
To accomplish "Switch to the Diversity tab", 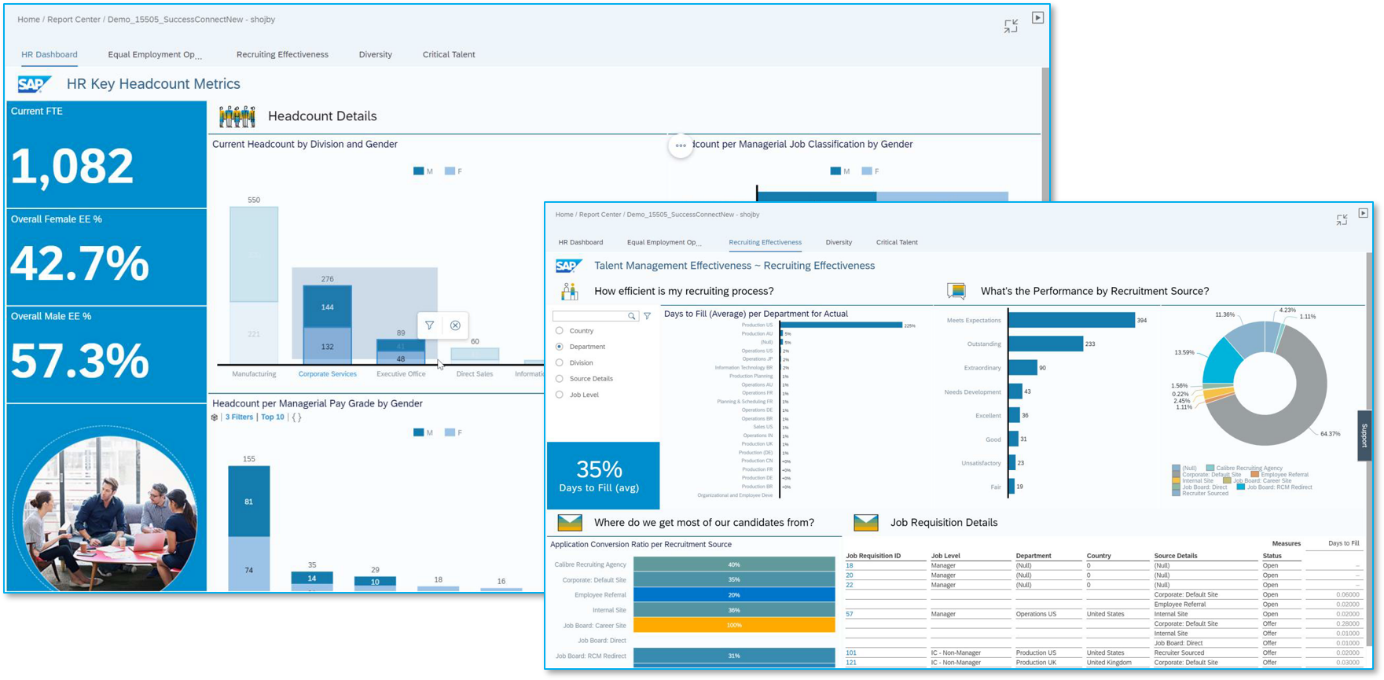I will coord(839,242).
